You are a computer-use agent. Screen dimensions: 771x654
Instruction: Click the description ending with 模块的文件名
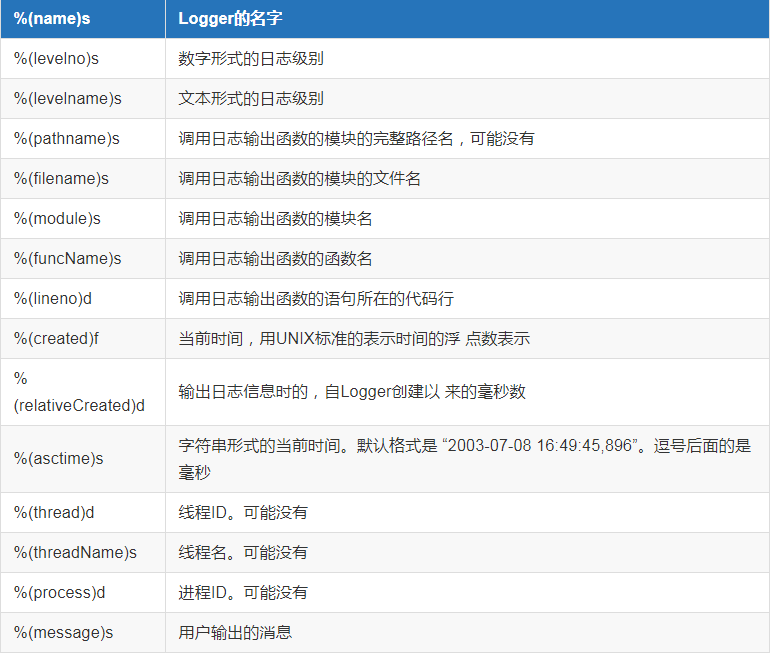point(299,178)
